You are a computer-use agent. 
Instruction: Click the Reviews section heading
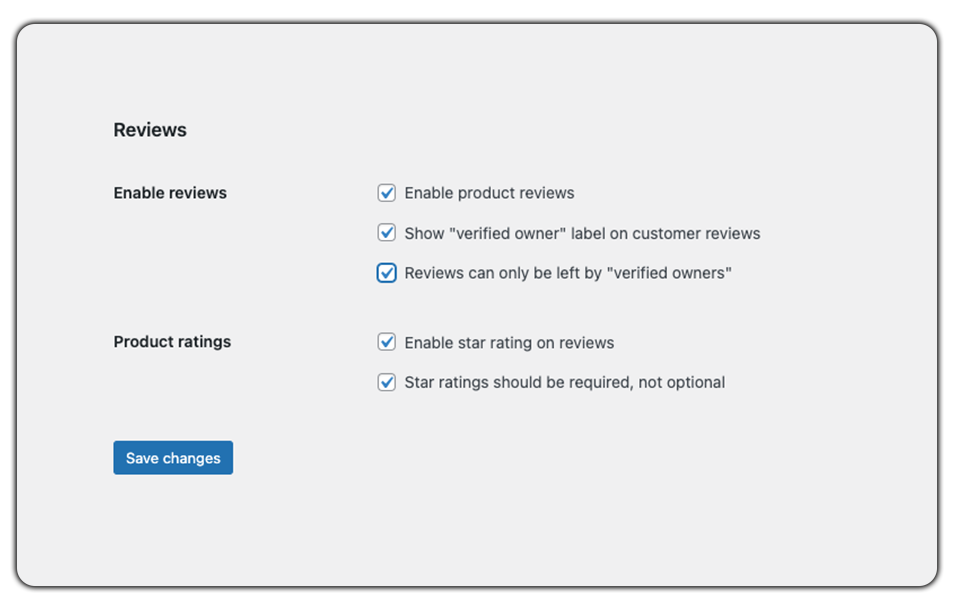[150, 130]
